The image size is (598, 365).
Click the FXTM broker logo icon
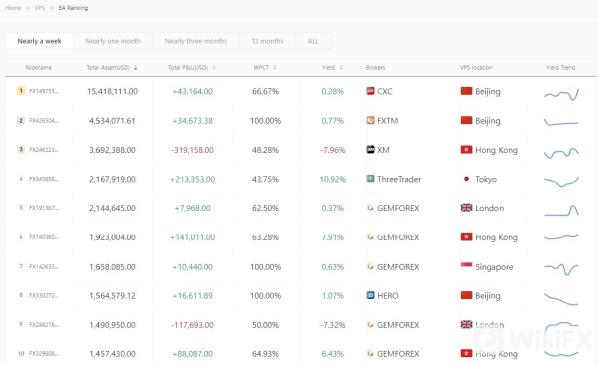[x=370, y=121]
